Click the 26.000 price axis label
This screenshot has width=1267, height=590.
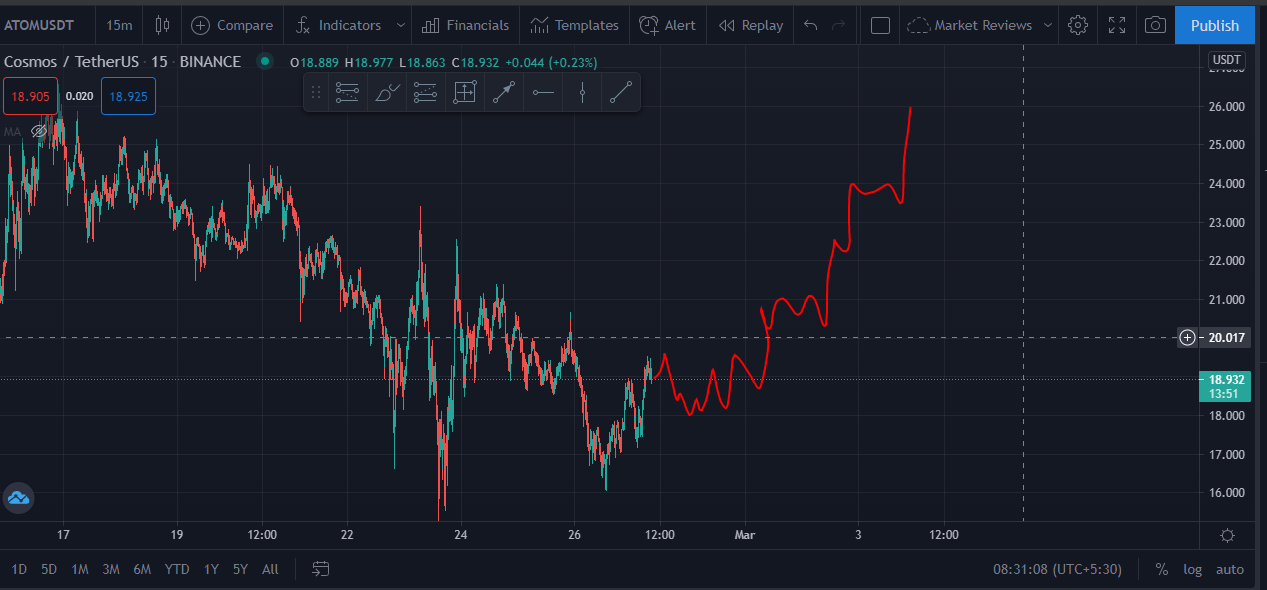[1226, 106]
